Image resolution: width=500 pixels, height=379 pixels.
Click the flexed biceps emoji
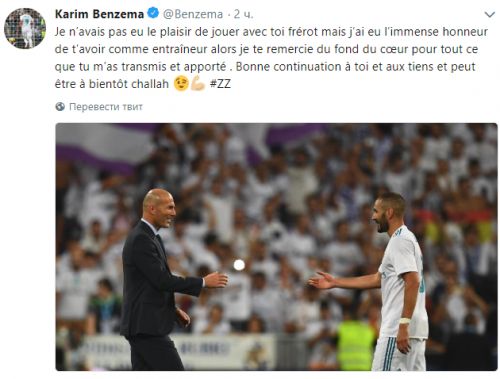198,83
